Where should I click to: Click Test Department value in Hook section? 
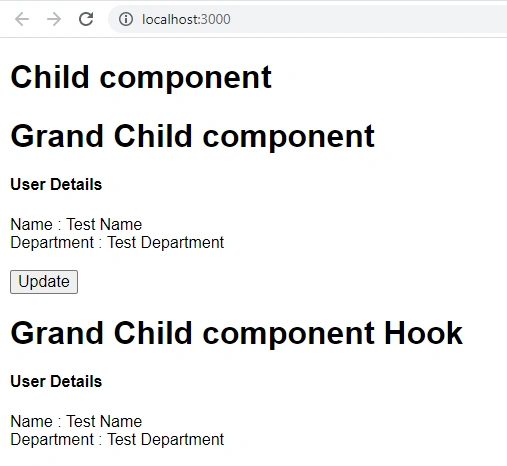pyautogui.click(x=165, y=439)
